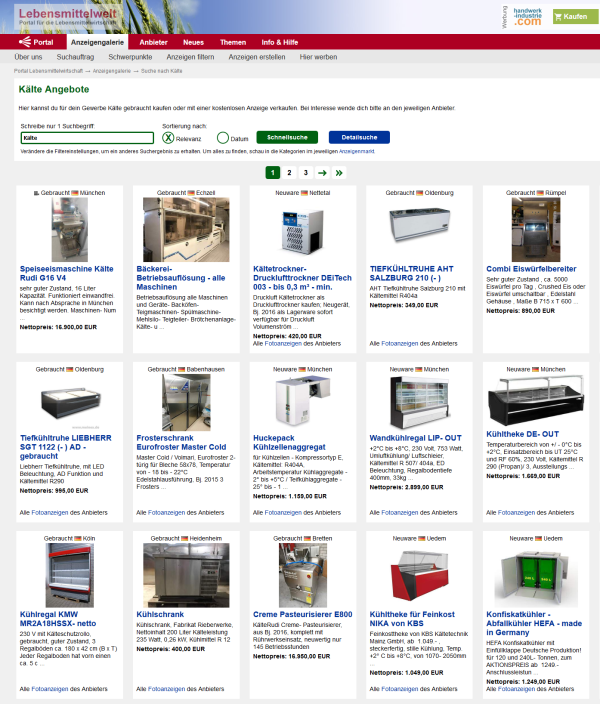Image resolution: width=600 pixels, height=704 pixels.
Task: Open the Kältetrockner-Drucklufttrockner DEiTech listing
Action: pos(302,277)
